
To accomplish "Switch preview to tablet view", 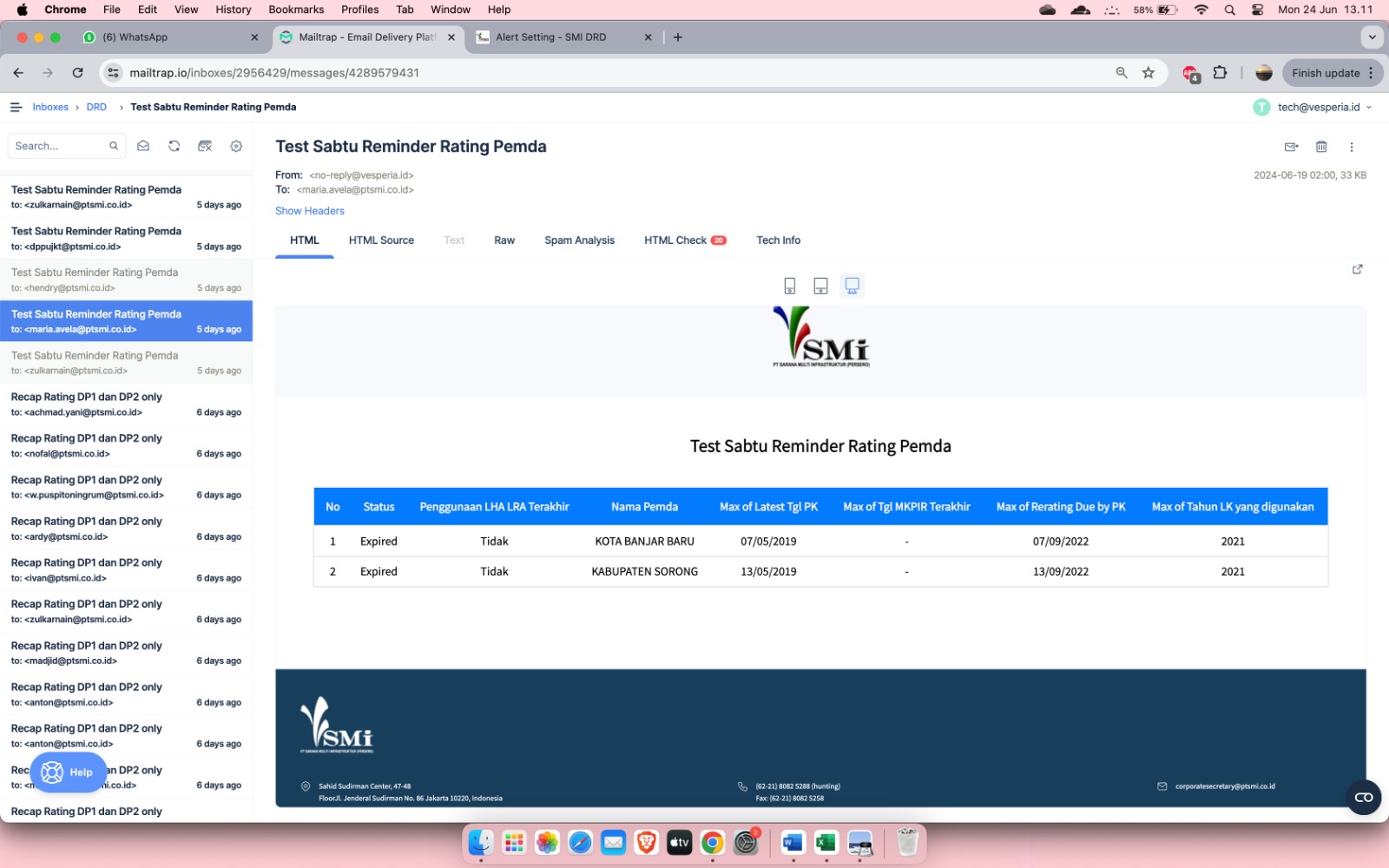I will point(820,286).
